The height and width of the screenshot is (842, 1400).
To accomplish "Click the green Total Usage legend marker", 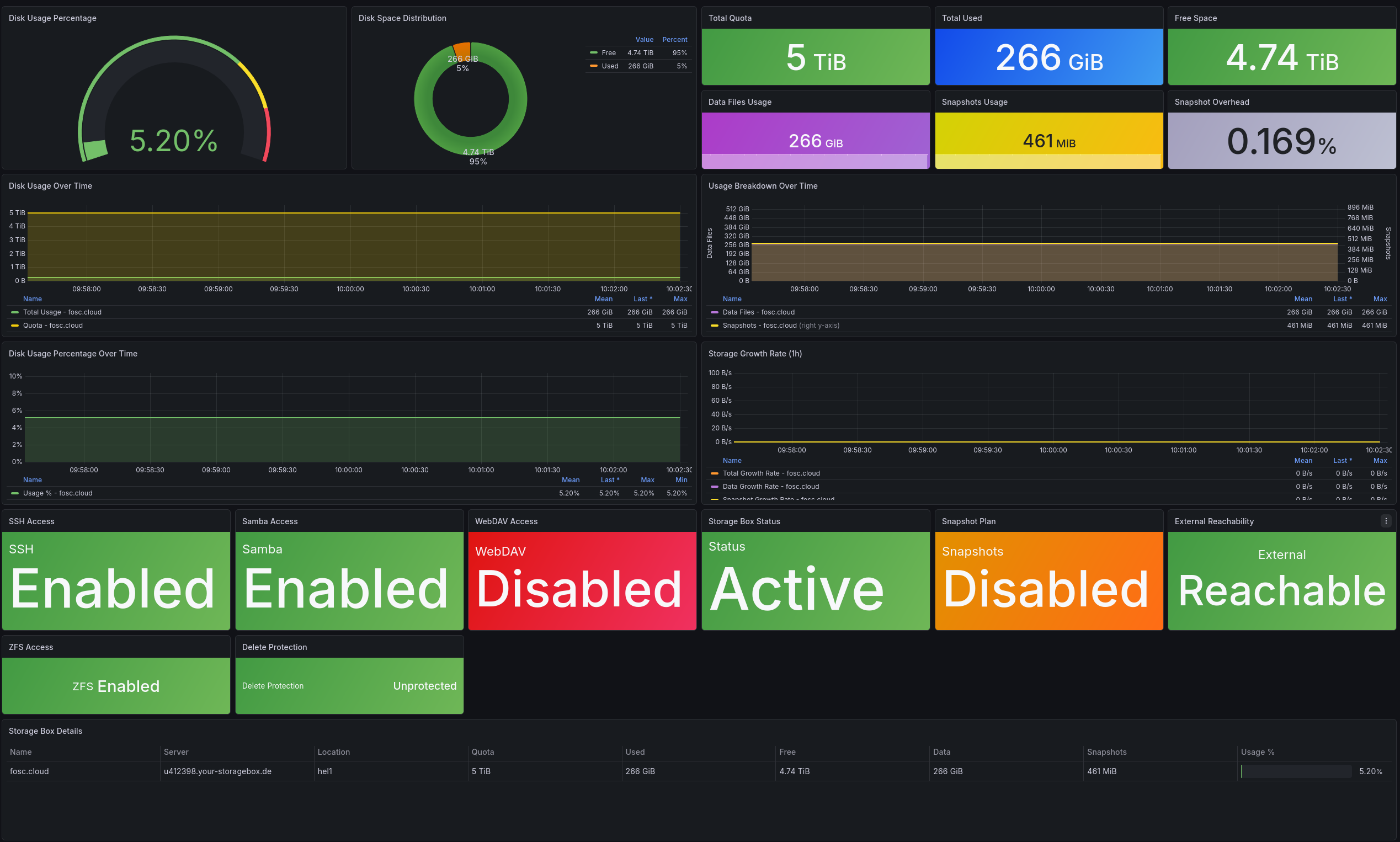I will (x=14, y=312).
